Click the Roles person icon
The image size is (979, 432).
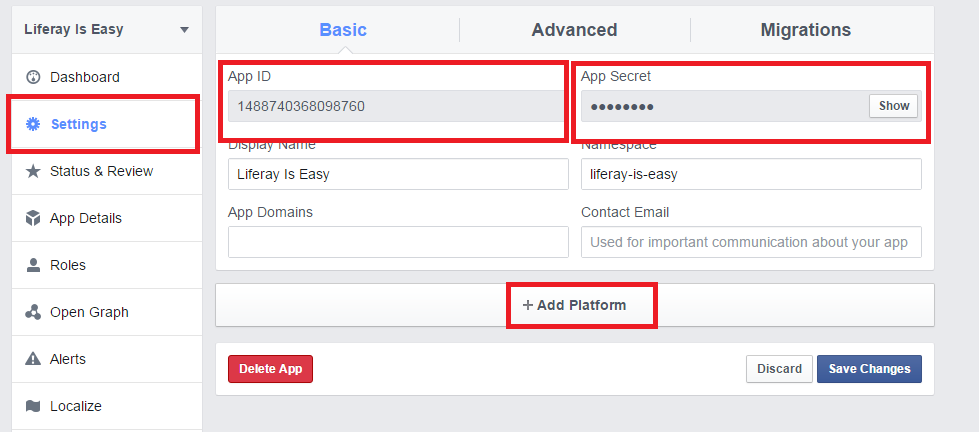32,265
